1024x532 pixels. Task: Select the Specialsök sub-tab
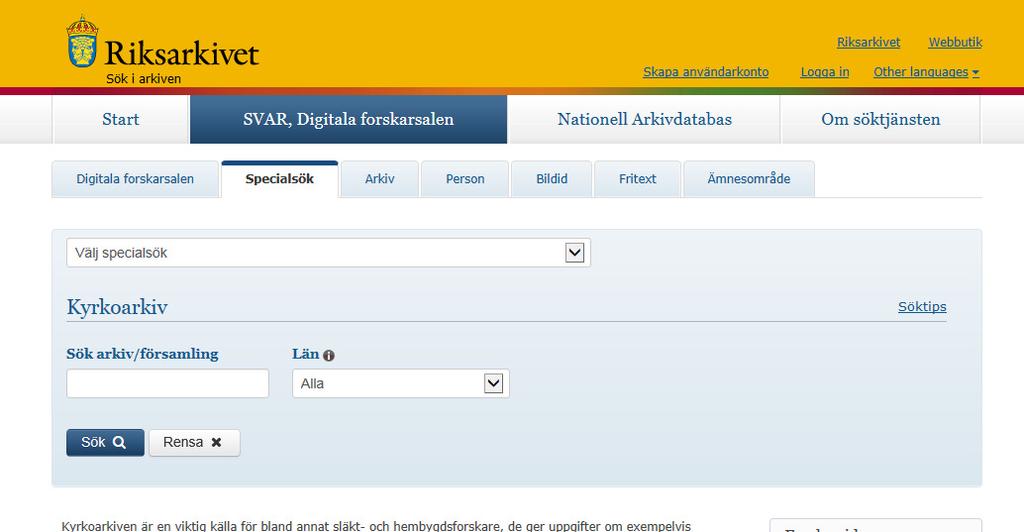click(280, 179)
